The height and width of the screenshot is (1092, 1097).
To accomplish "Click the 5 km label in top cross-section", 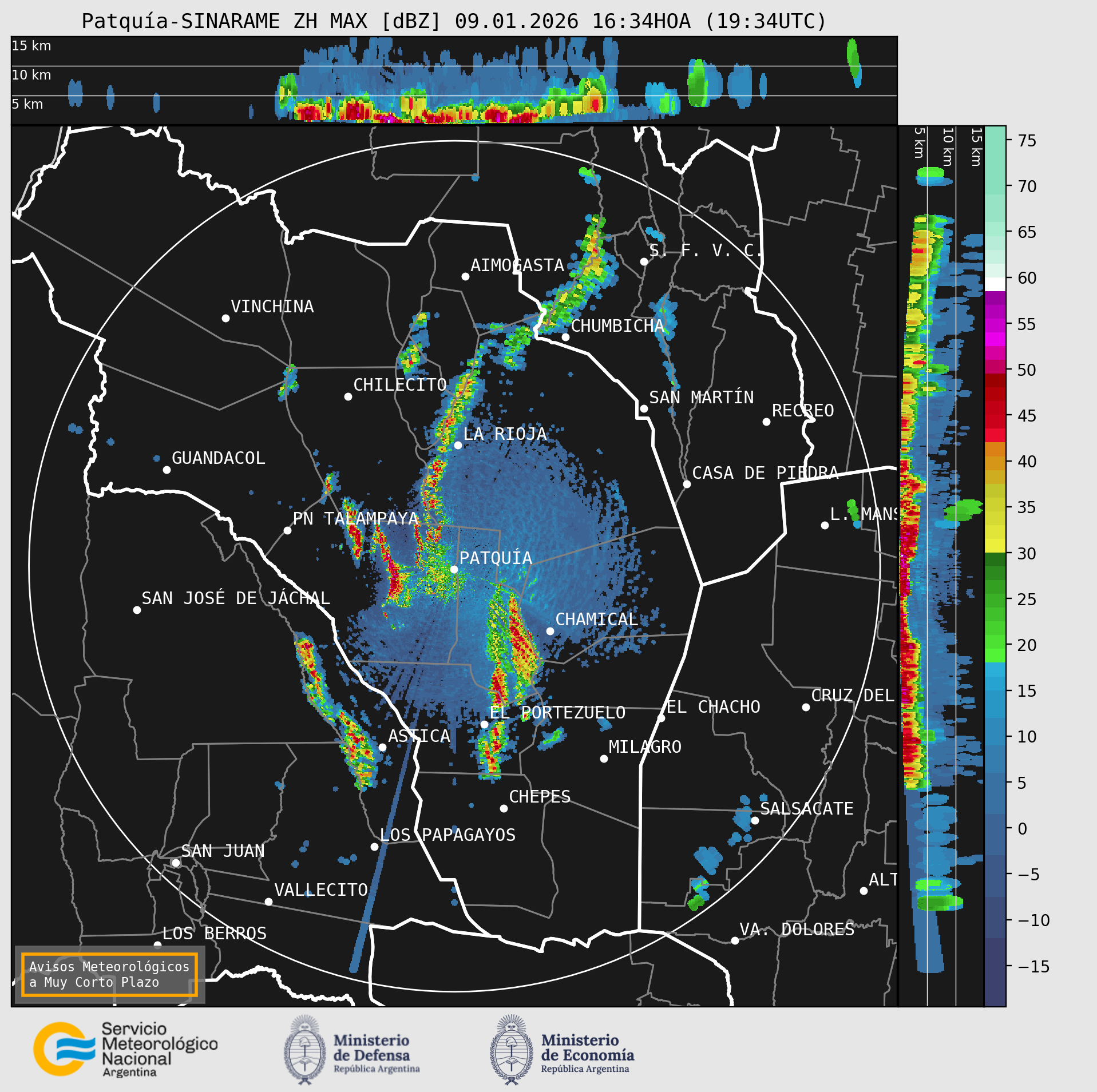I will 27,104.
